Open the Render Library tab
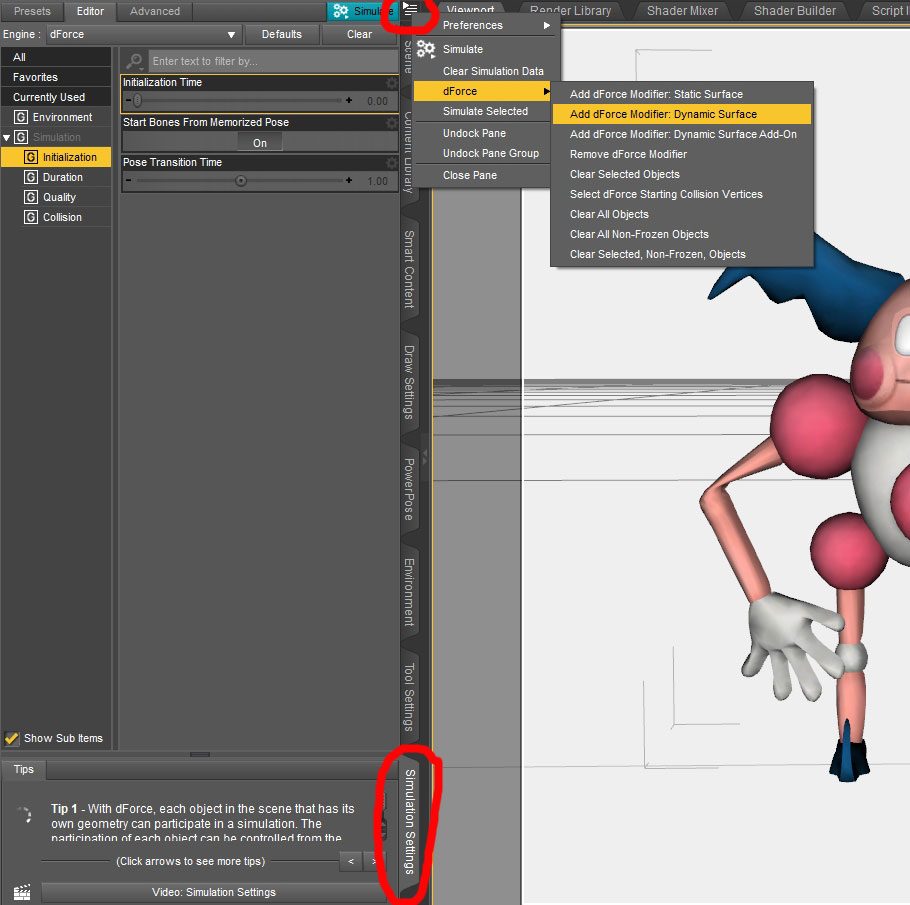 tap(570, 10)
